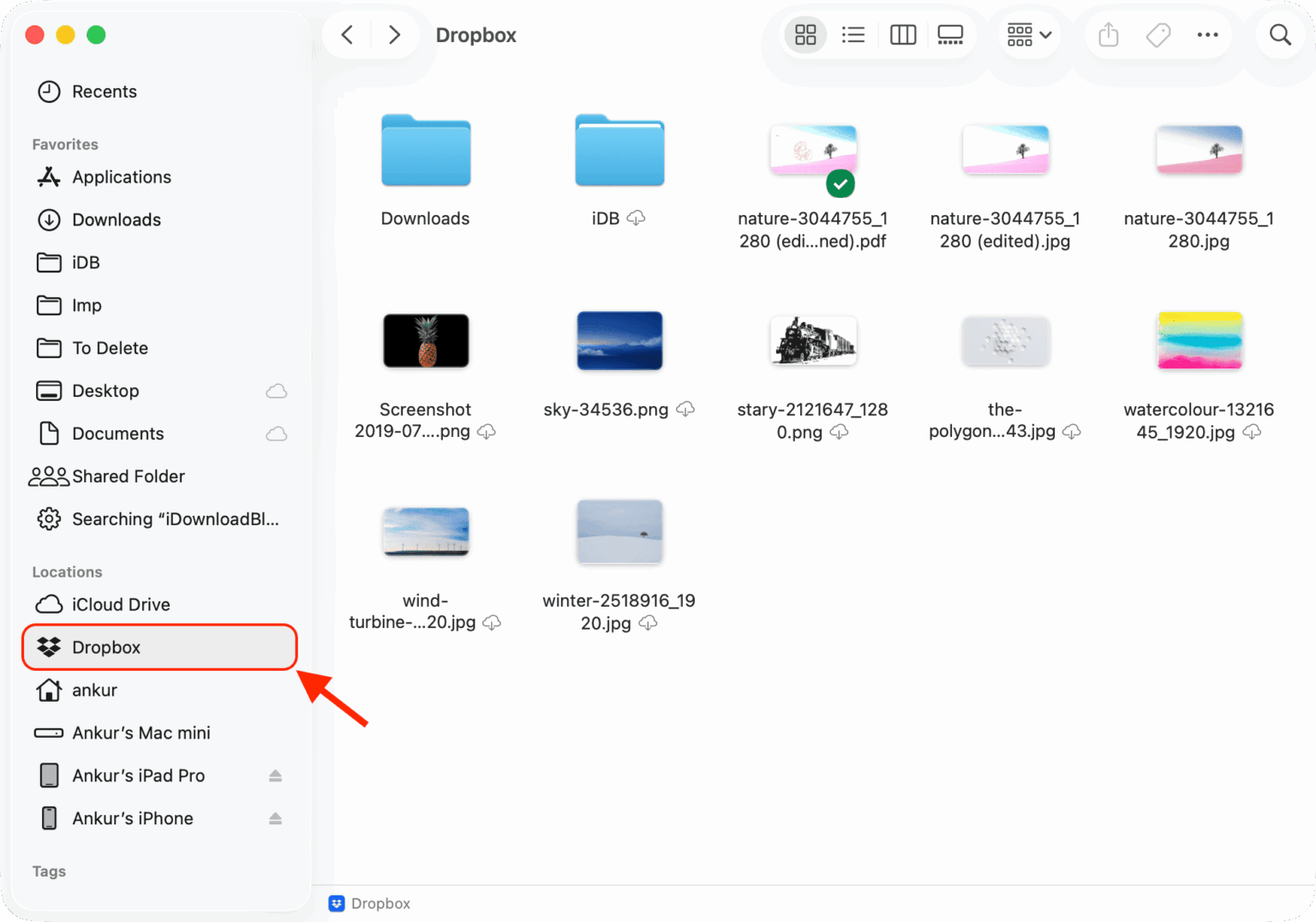The width and height of the screenshot is (1316, 922).
Task: Select Ankur's Mac mini in sidebar
Action: coord(161,733)
